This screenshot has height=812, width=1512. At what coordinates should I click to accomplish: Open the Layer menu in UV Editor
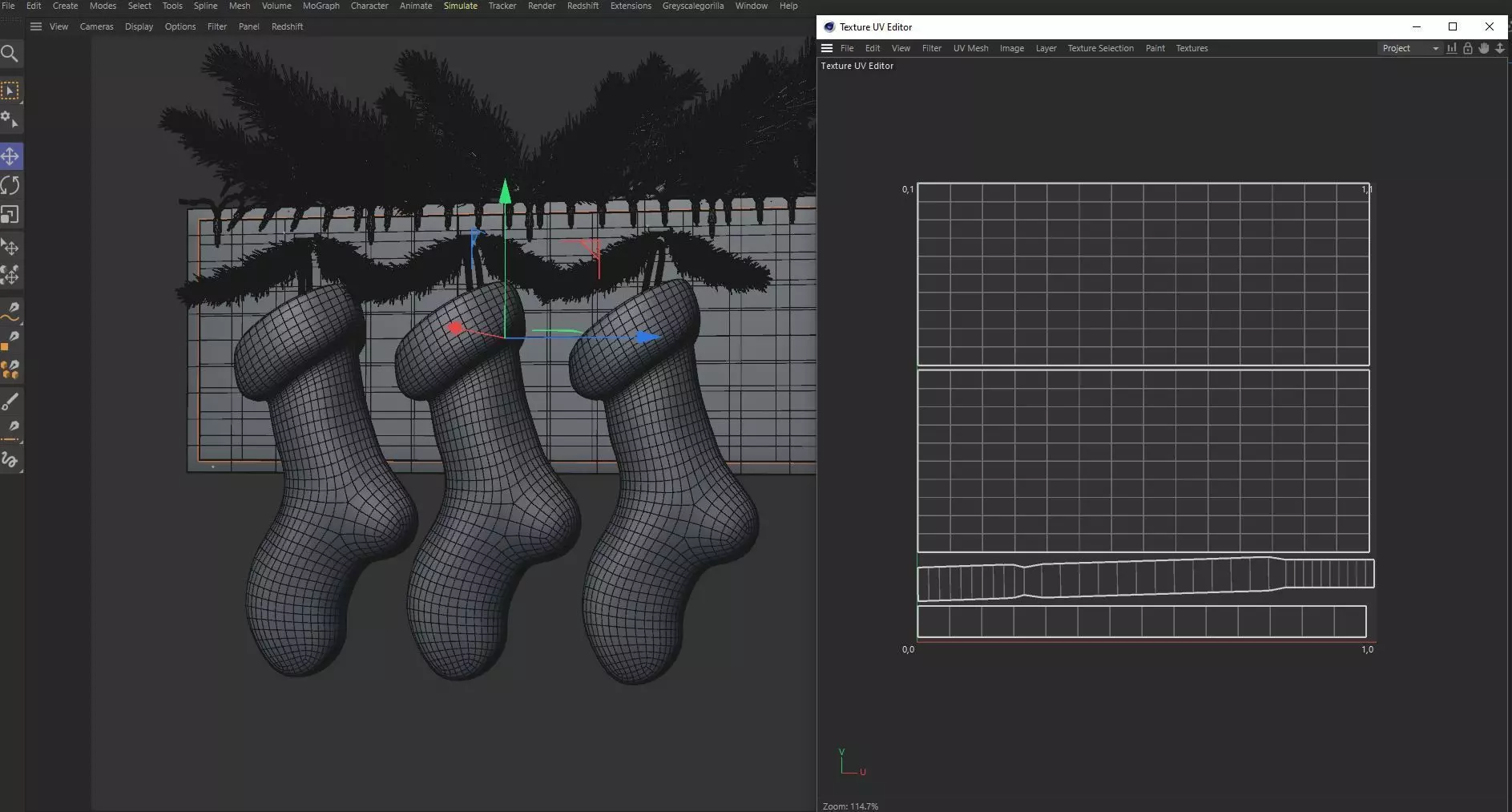pyautogui.click(x=1046, y=48)
